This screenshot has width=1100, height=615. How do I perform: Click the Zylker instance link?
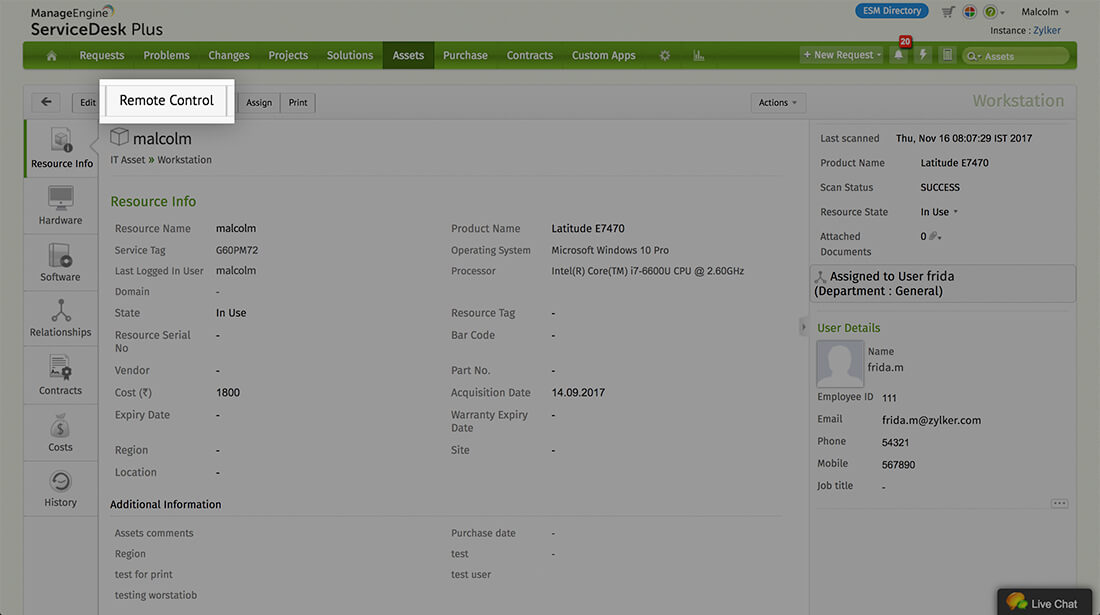(x=1047, y=30)
